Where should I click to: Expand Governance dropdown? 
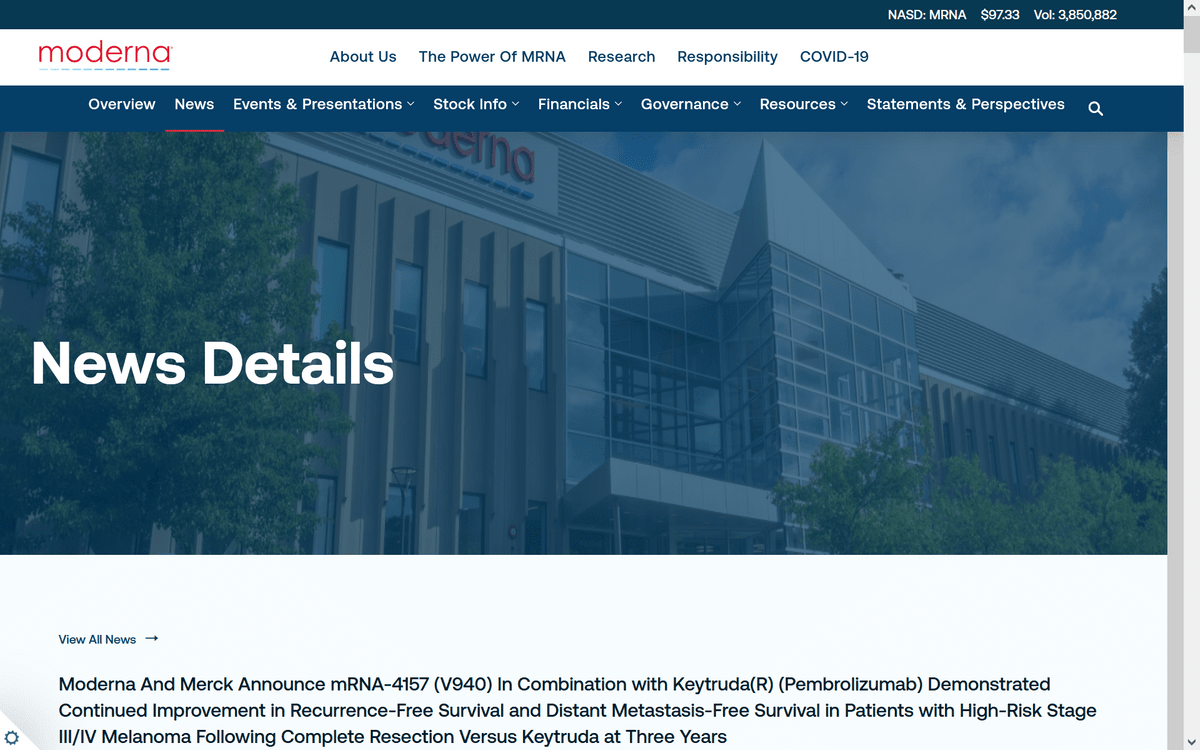click(x=691, y=104)
